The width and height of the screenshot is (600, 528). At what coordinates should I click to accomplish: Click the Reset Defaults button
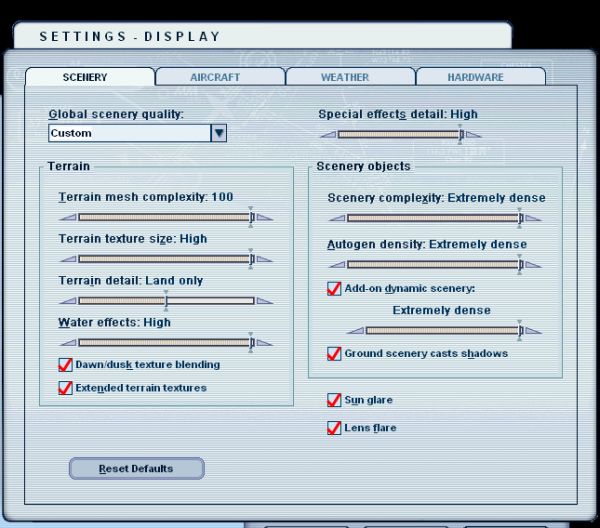137,468
